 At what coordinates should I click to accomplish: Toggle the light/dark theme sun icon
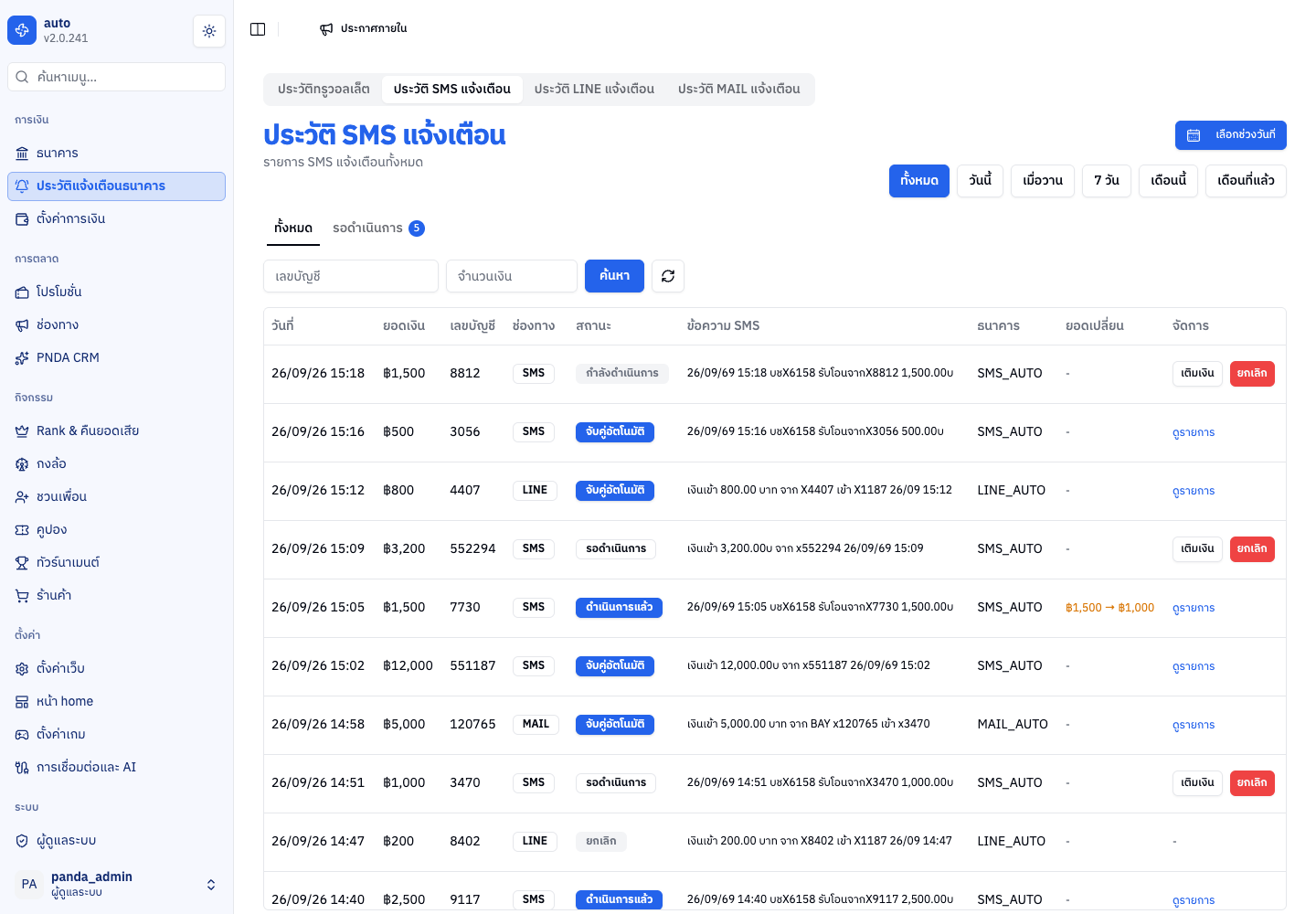[209, 31]
